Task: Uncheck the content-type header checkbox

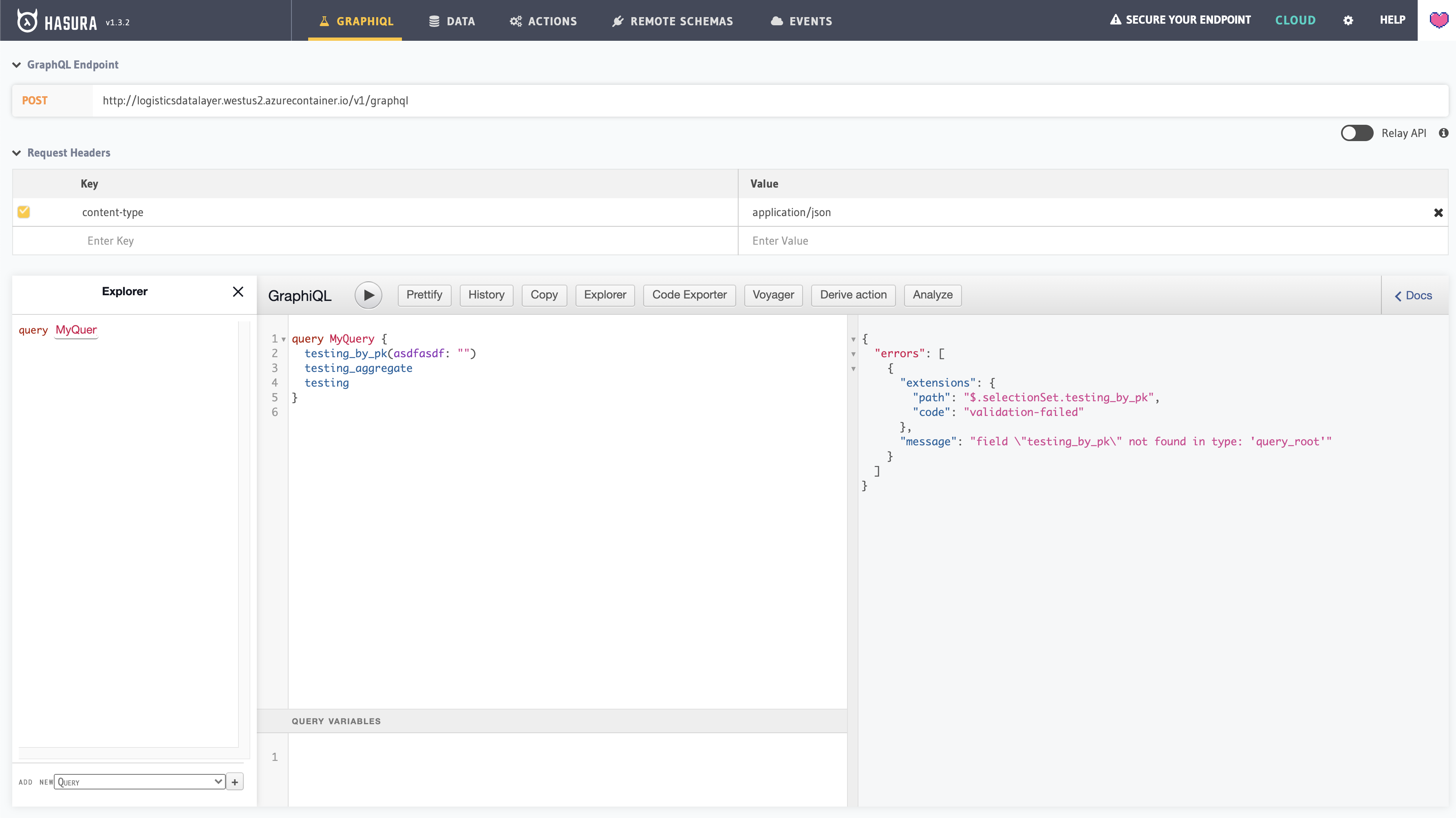Action: pos(24,212)
